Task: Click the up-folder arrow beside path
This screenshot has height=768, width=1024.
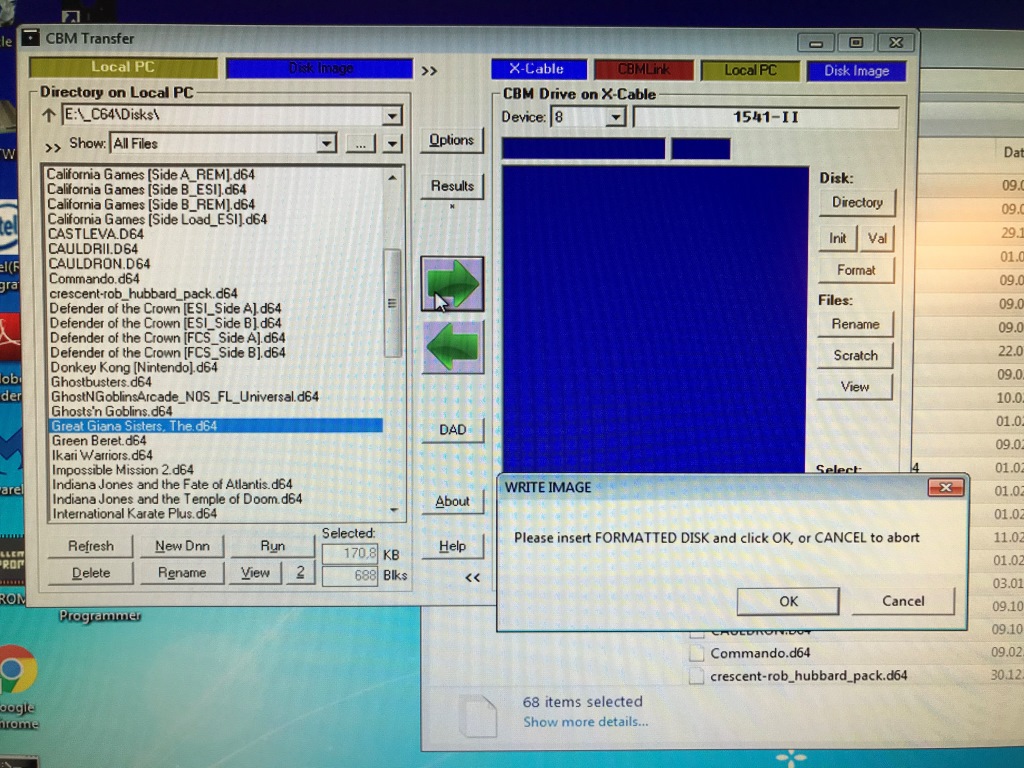Action: point(47,116)
